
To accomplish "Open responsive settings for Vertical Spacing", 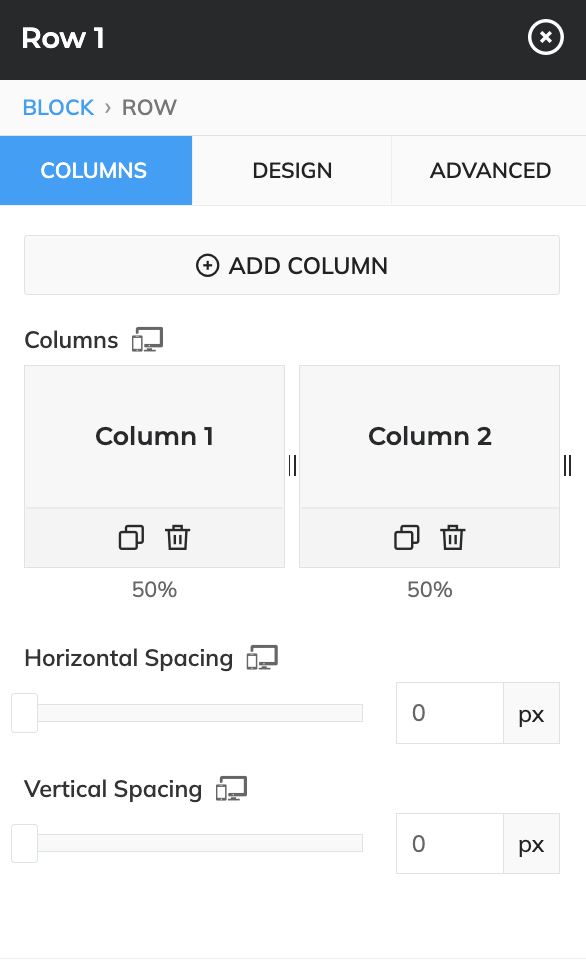I will (231, 789).
